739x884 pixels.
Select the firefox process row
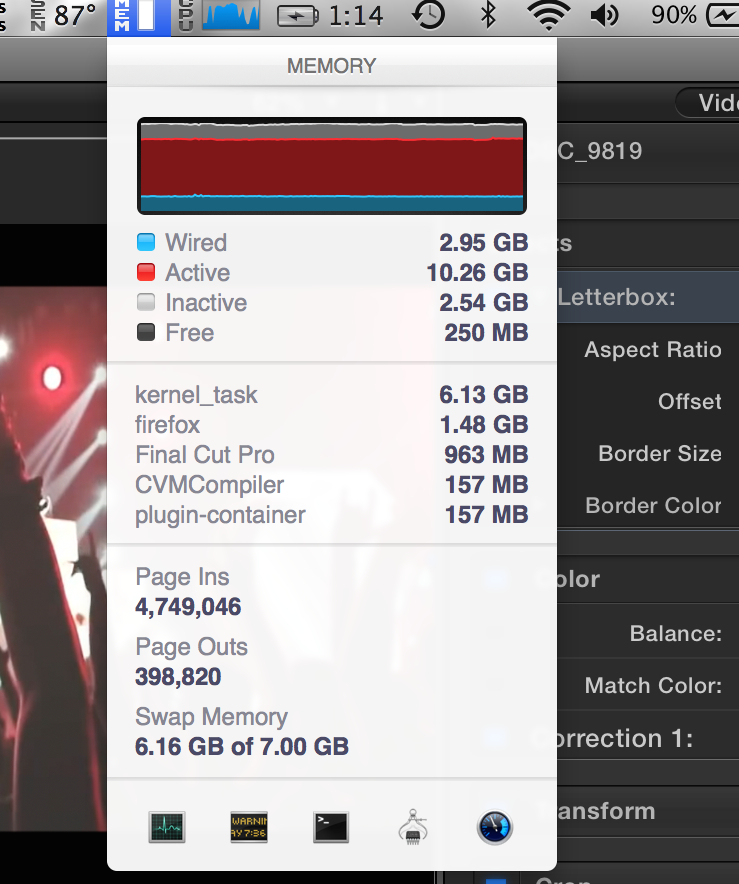332,425
